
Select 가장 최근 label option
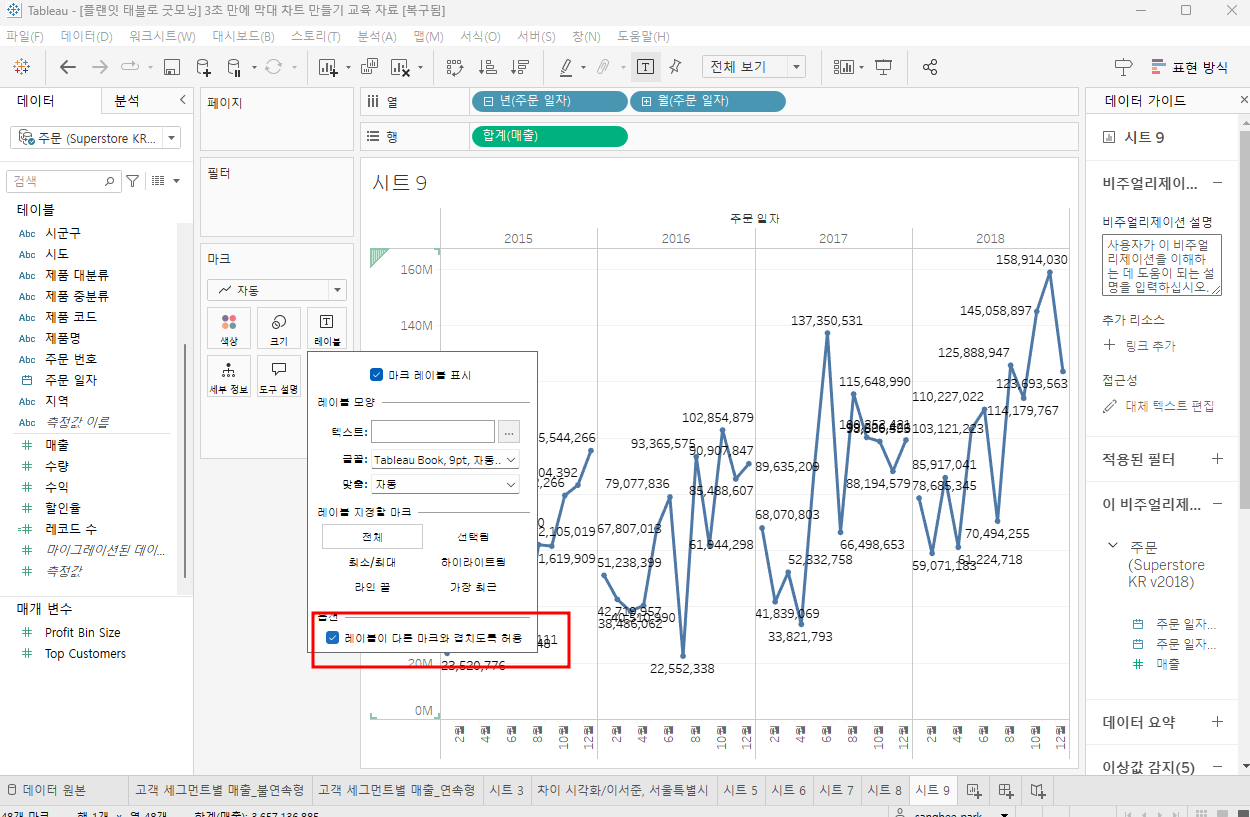pos(473,587)
